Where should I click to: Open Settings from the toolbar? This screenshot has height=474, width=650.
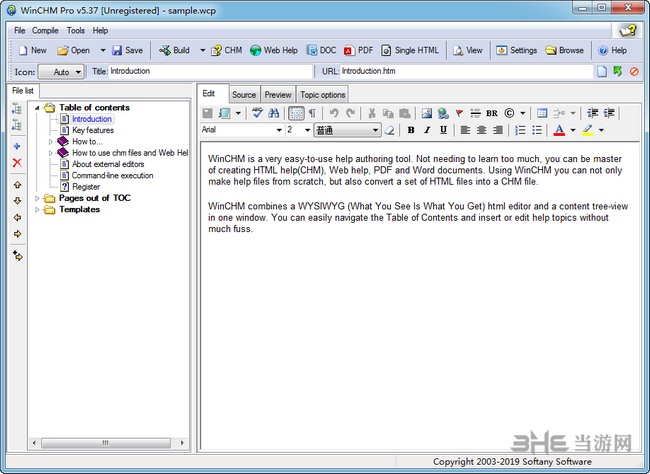(517, 50)
